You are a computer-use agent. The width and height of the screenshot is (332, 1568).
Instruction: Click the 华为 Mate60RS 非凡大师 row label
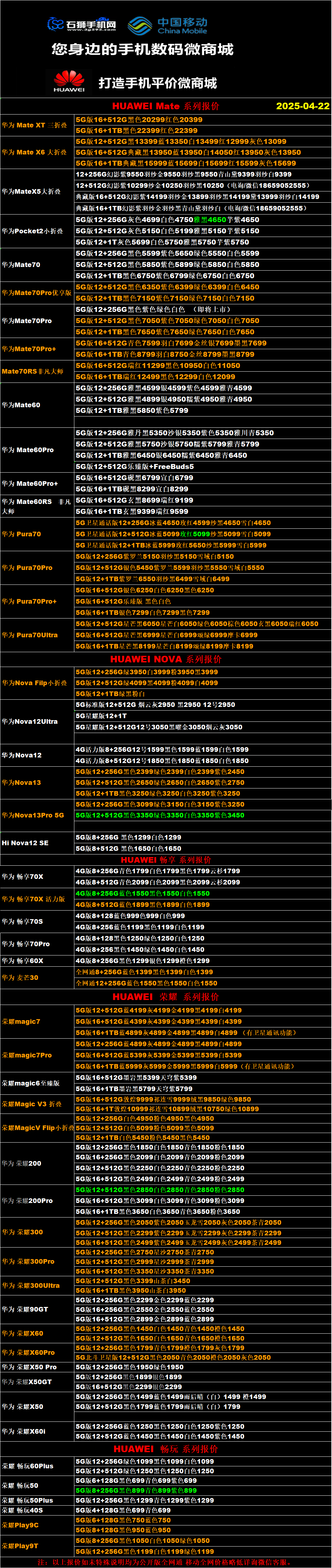[37, 506]
